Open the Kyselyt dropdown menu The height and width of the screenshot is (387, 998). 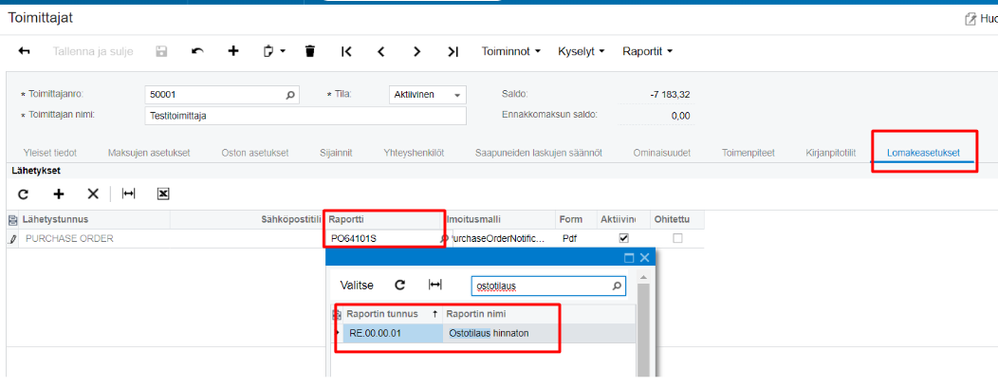coord(581,52)
